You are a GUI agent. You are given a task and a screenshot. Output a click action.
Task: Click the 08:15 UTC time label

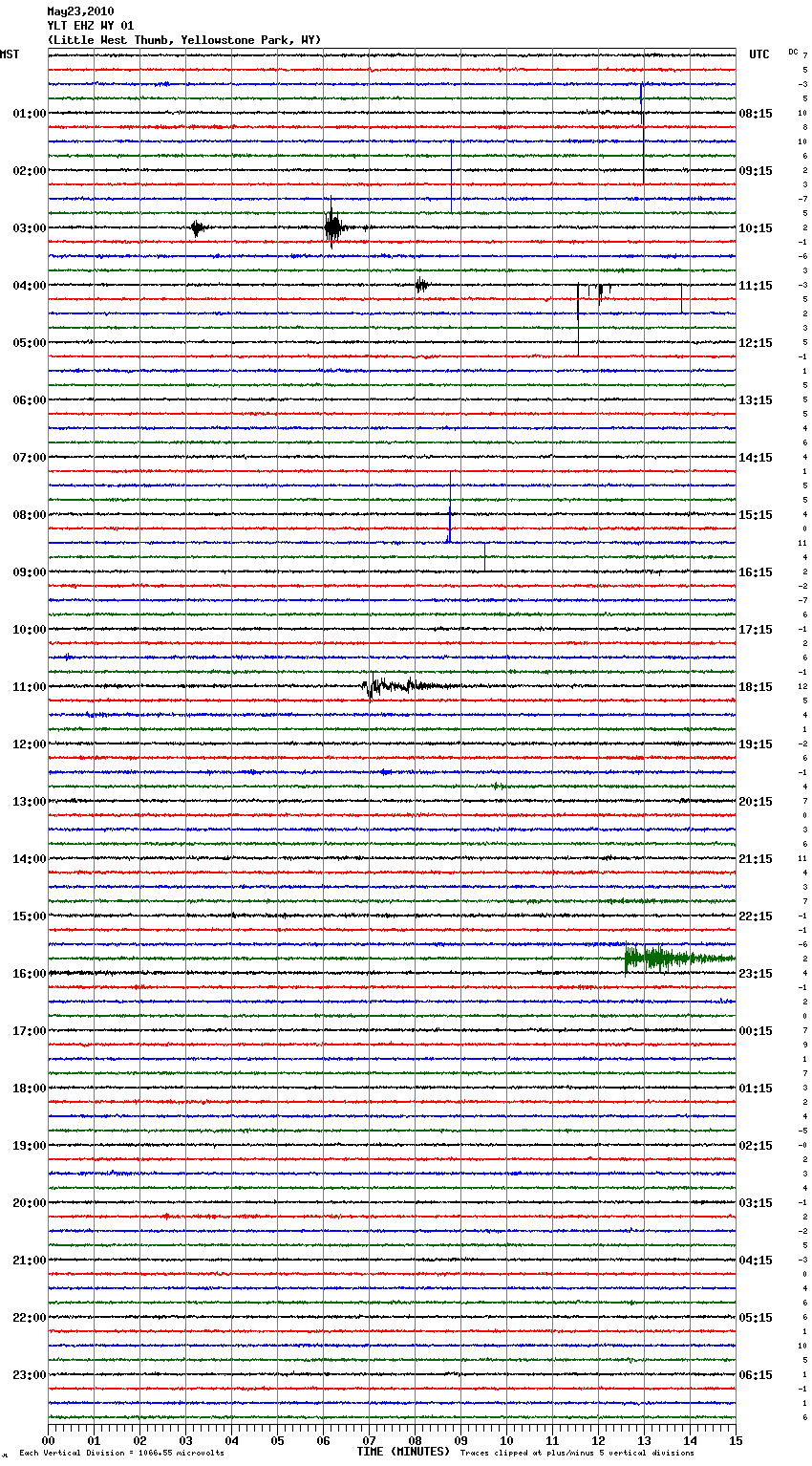tap(756, 114)
